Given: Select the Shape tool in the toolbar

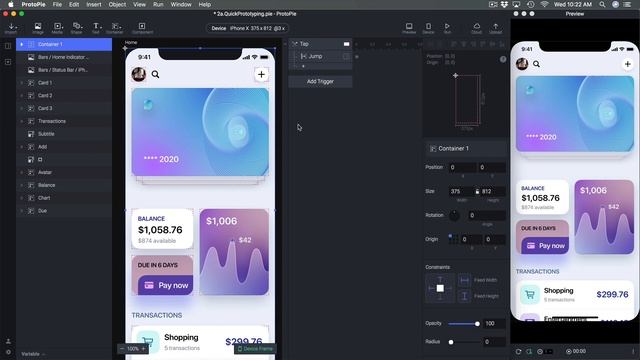Looking at the screenshot, I should 76,28.
